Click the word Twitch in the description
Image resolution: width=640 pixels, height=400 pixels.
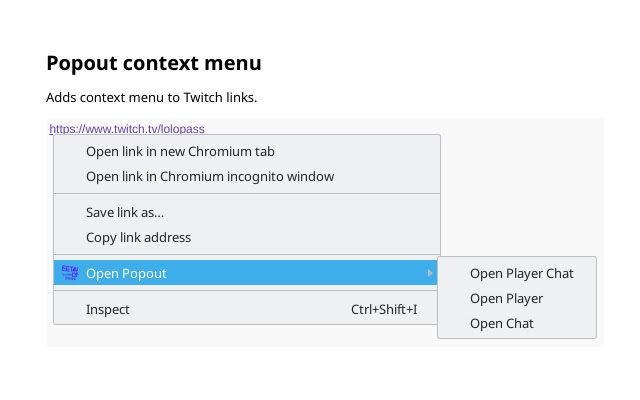[205, 97]
